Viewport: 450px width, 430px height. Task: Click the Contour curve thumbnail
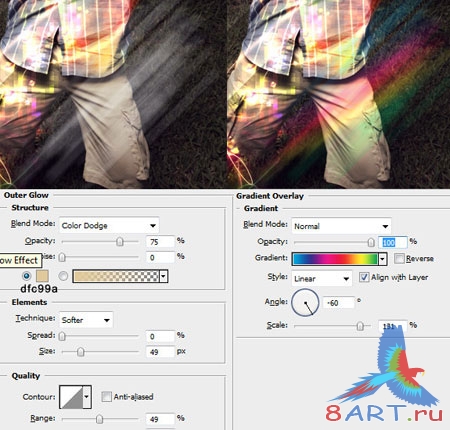point(71,397)
